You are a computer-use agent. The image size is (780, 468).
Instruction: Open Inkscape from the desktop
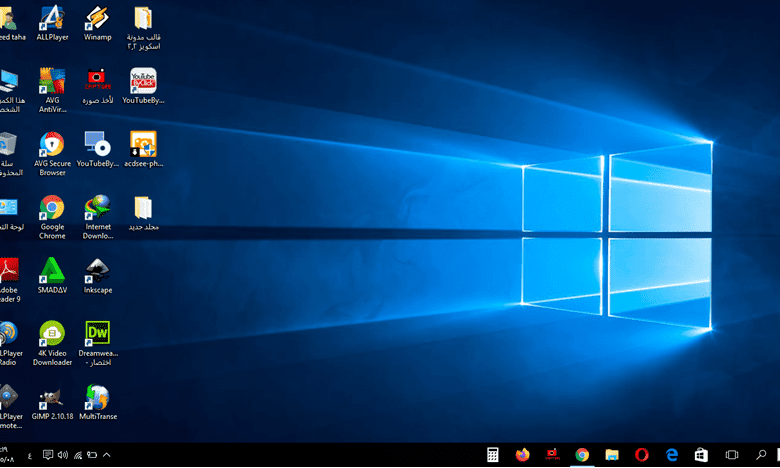click(x=98, y=276)
